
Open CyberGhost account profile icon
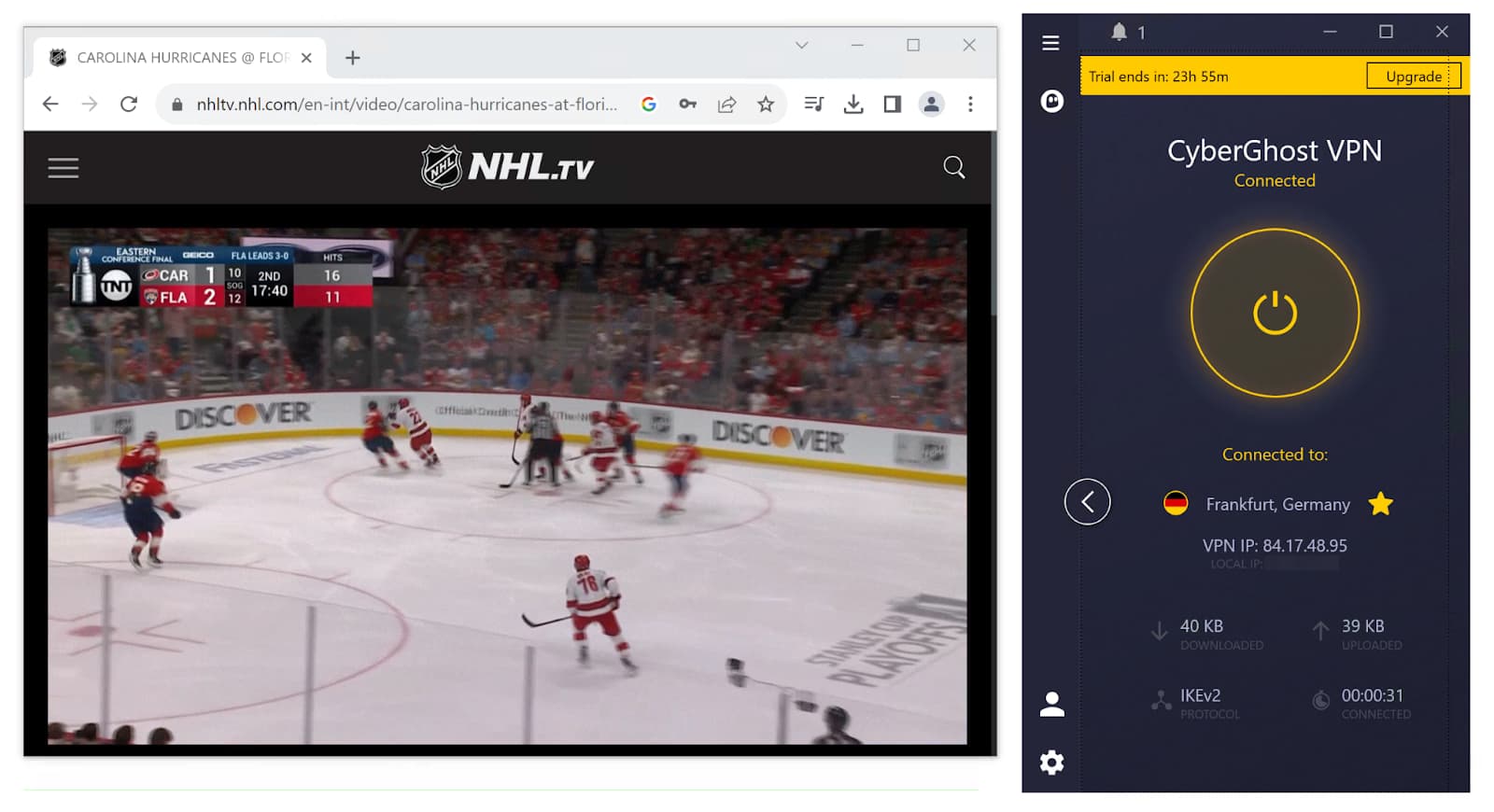click(1051, 704)
